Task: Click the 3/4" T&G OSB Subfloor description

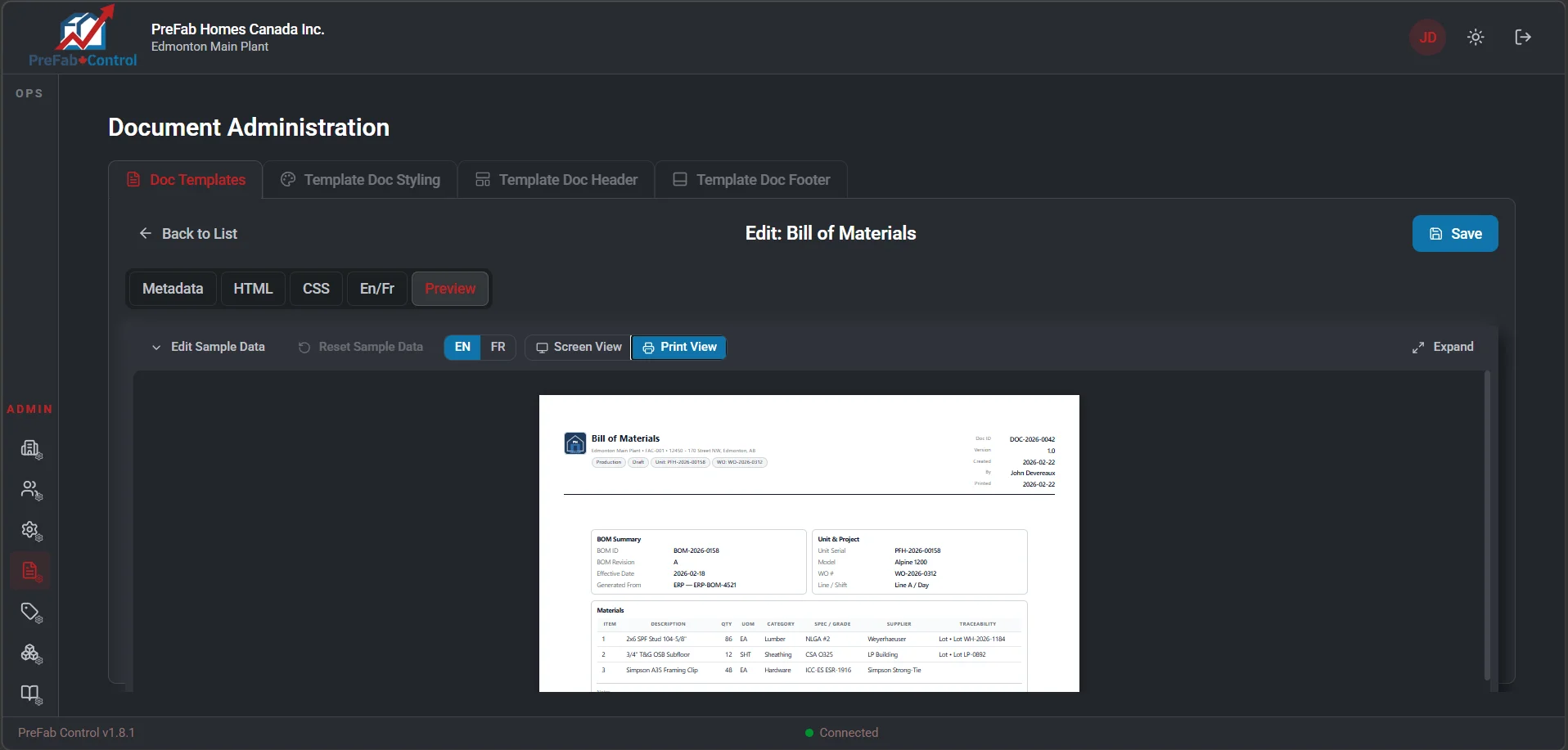Action: pyautogui.click(x=658, y=654)
